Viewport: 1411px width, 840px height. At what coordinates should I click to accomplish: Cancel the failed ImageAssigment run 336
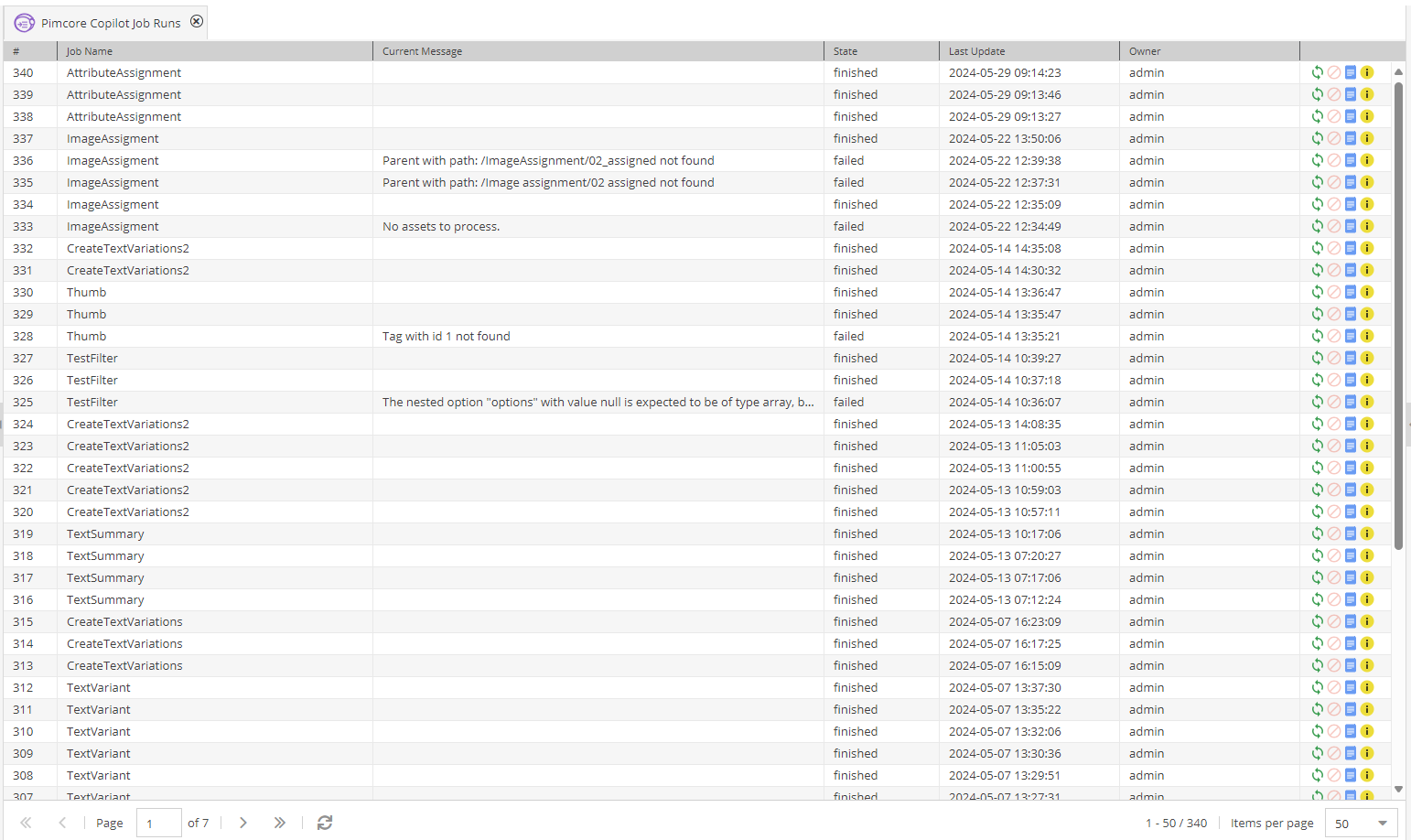coord(1334,160)
